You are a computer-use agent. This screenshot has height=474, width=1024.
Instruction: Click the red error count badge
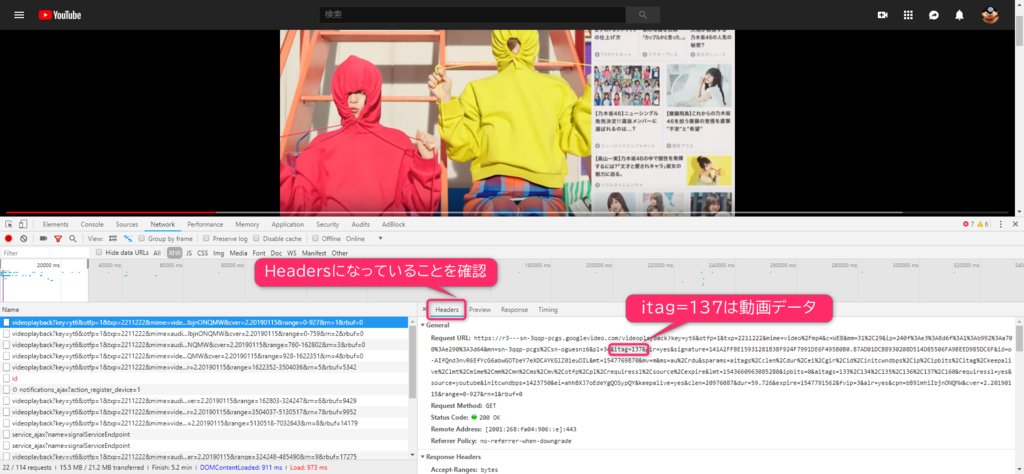click(968, 224)
